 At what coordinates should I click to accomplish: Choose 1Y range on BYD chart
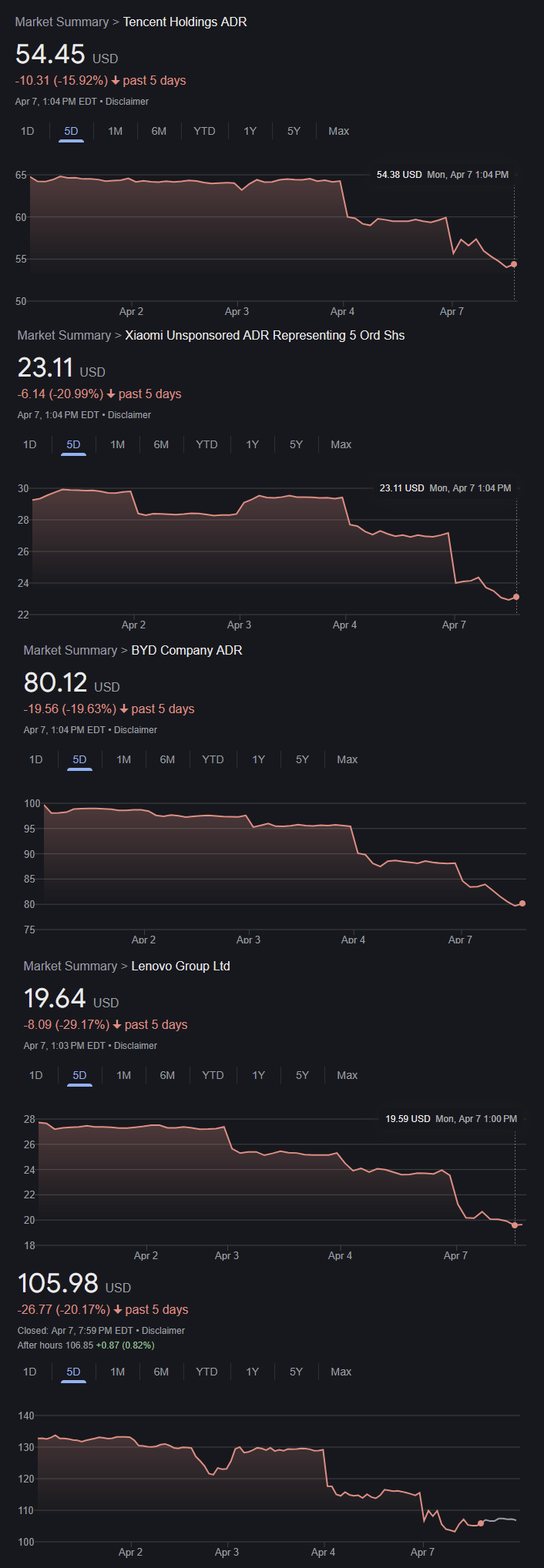[258, 759]
